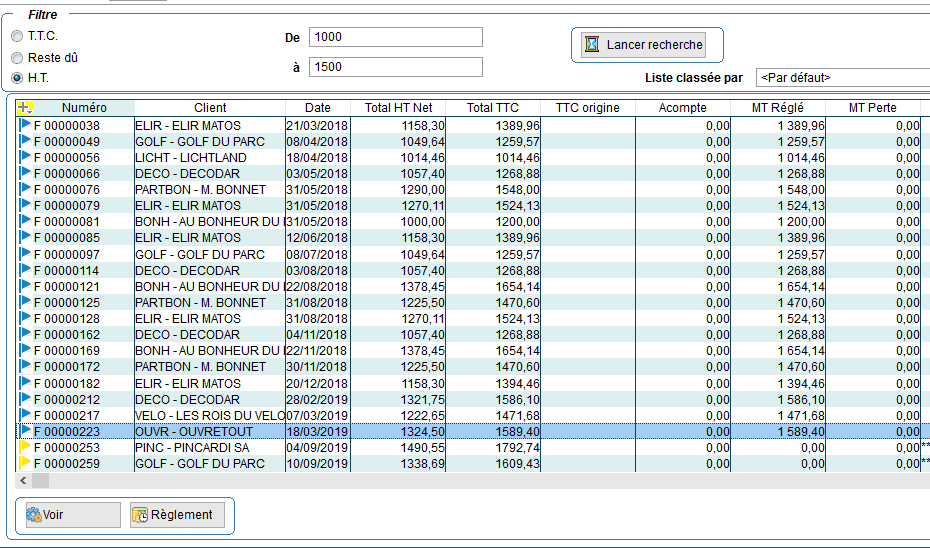Click blue flag of invoice F 00000097
This screenshot has height=548, width=930.
[x=25, y=253]
